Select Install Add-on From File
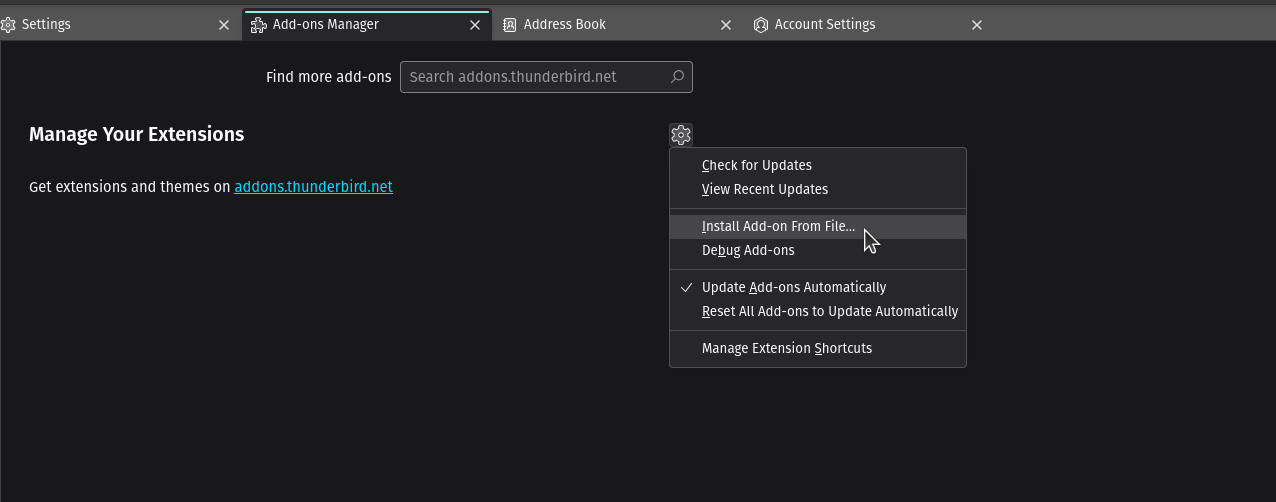This screenshot has height=502, width=1276. click(778, 226)
